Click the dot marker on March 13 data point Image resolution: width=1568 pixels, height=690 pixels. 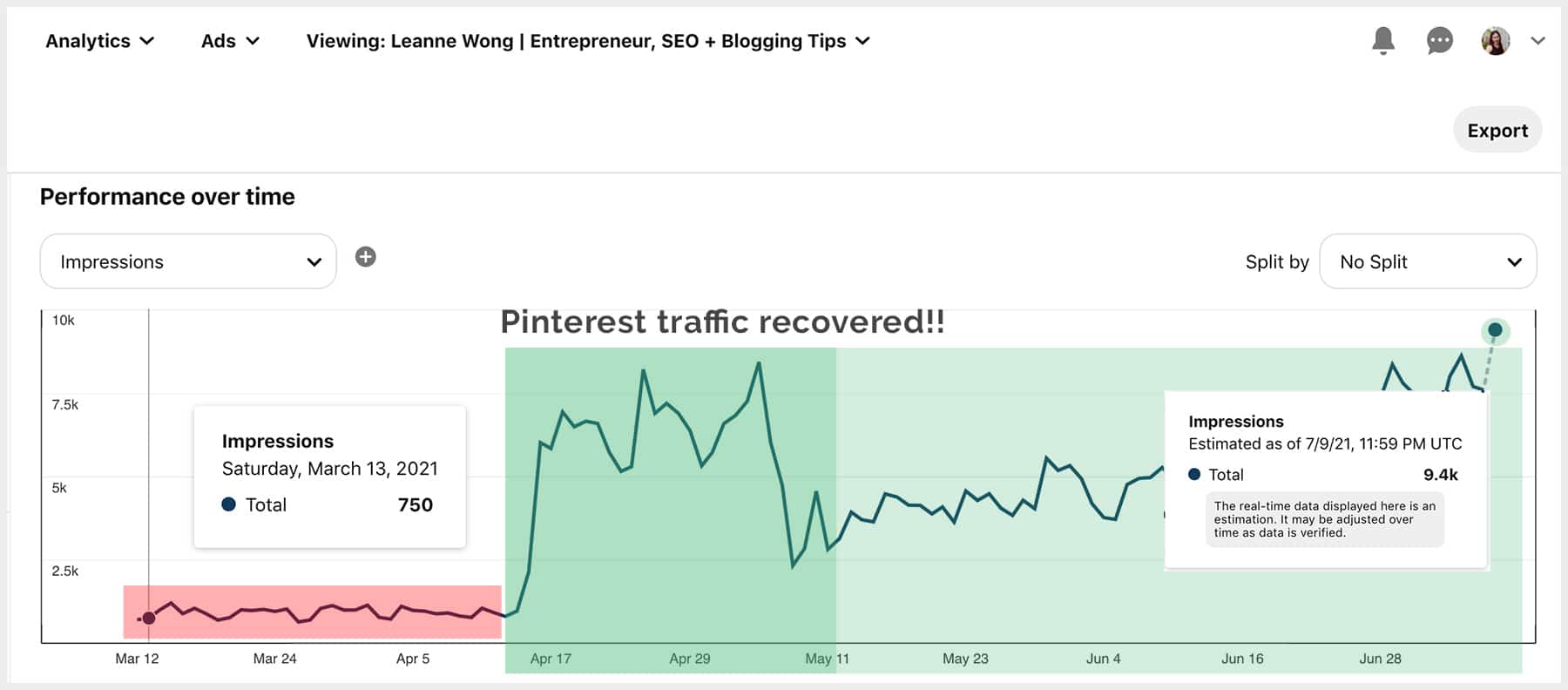pos(150,617)
